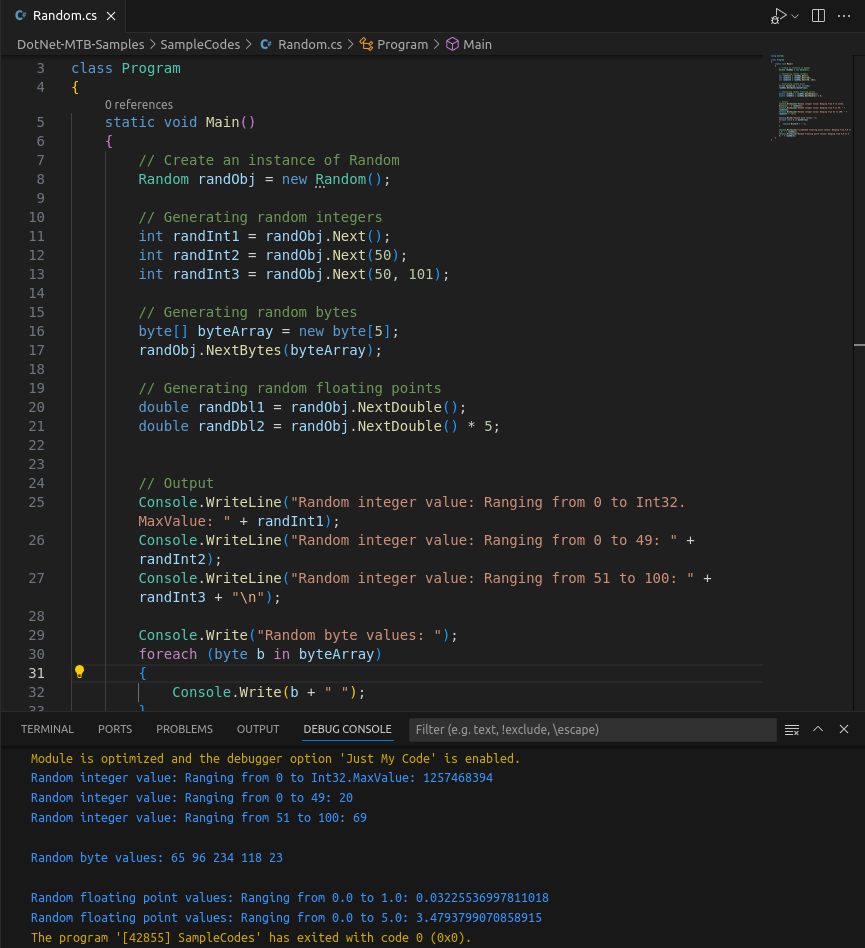Split the editor to the right
Screen dimensions: 865x948
pyautogui.click(x=818, y=16)
